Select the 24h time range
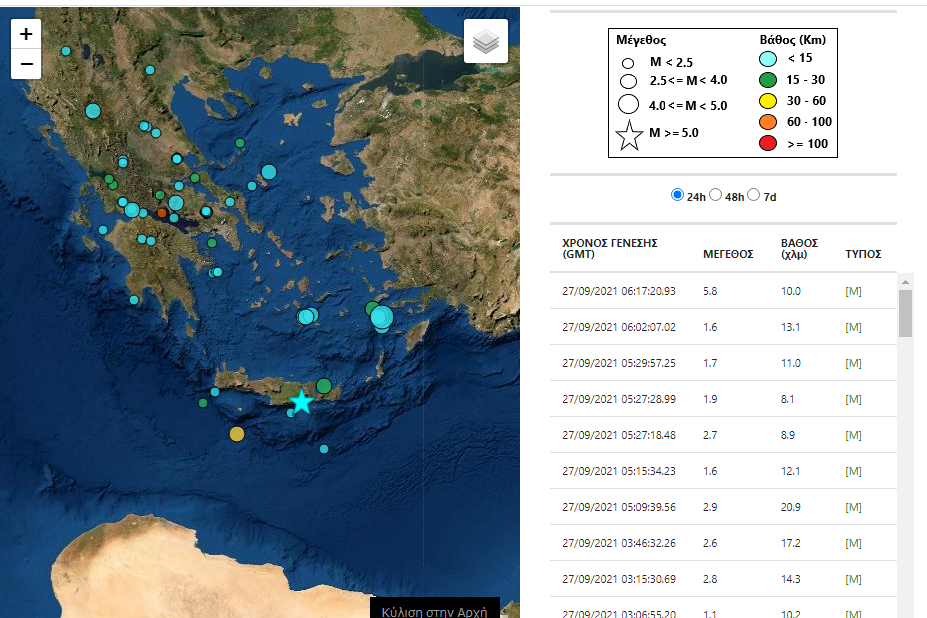This screenshot has height=618, width=927. tap(677, 195)
